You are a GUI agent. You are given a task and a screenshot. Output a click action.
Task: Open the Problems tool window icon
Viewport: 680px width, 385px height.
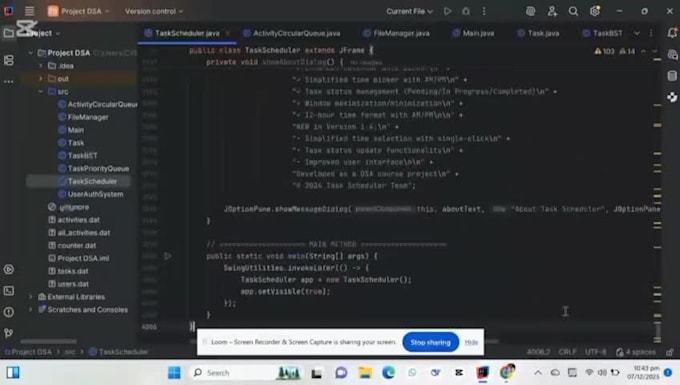pos(9,312)
